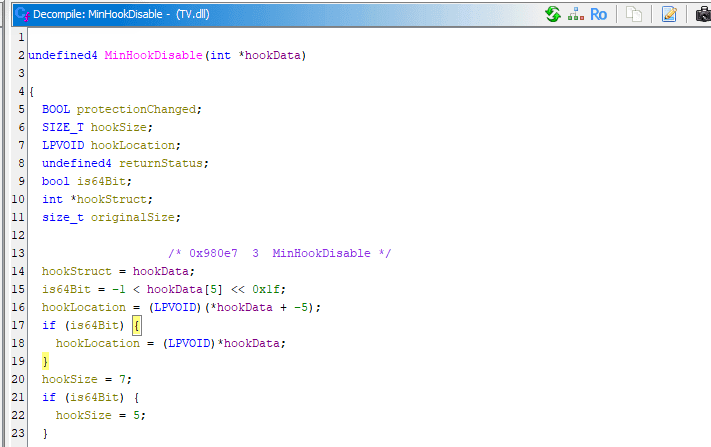Viewport: 711px width, 447px height.
Task: Click hookData on right side of line 14
Action: click(161, 271)
